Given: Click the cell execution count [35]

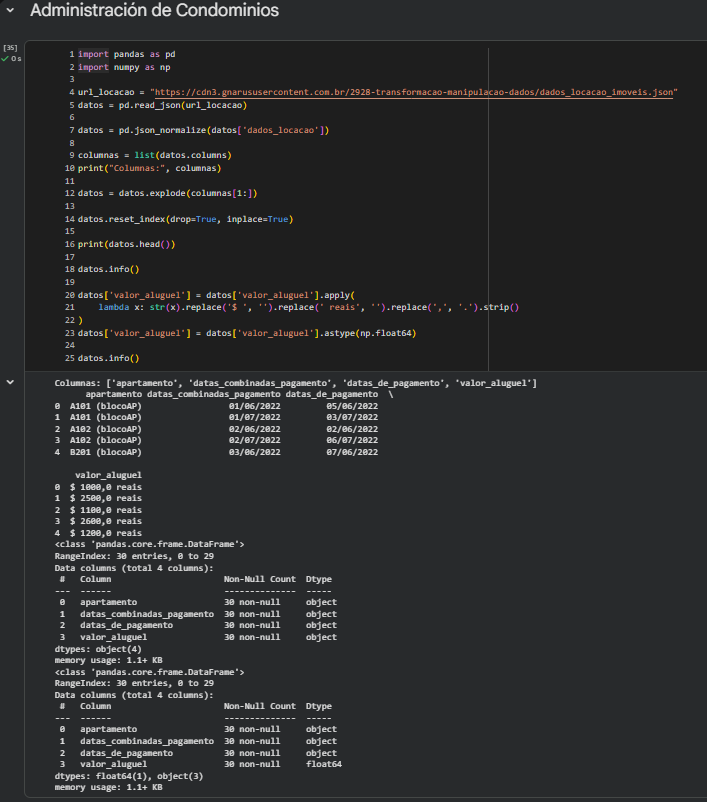Looking at the screenshot, I should click(x=11, y=47).
